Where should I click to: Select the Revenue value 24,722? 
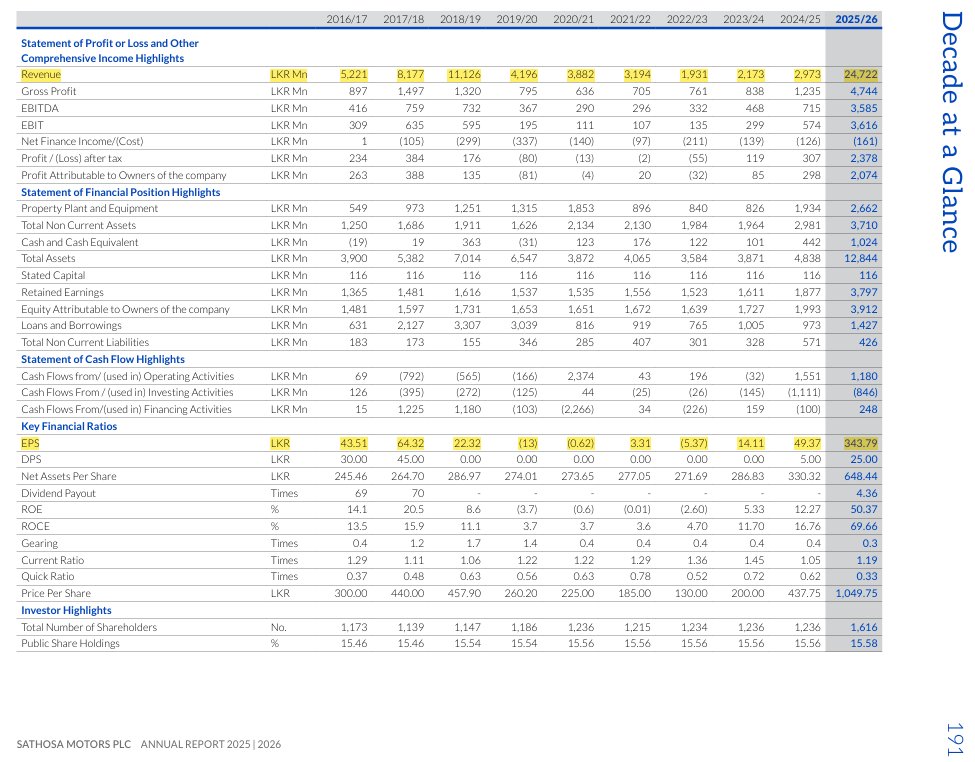point(861,75)
